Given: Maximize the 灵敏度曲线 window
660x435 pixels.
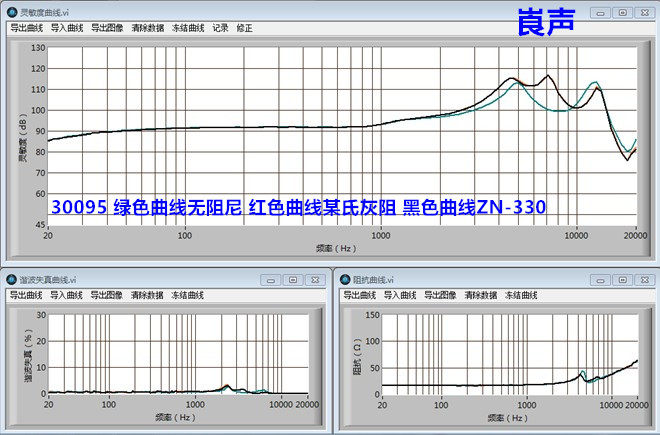Looking at the screenshot, I should pyautogui.click(x=622, y=12).
